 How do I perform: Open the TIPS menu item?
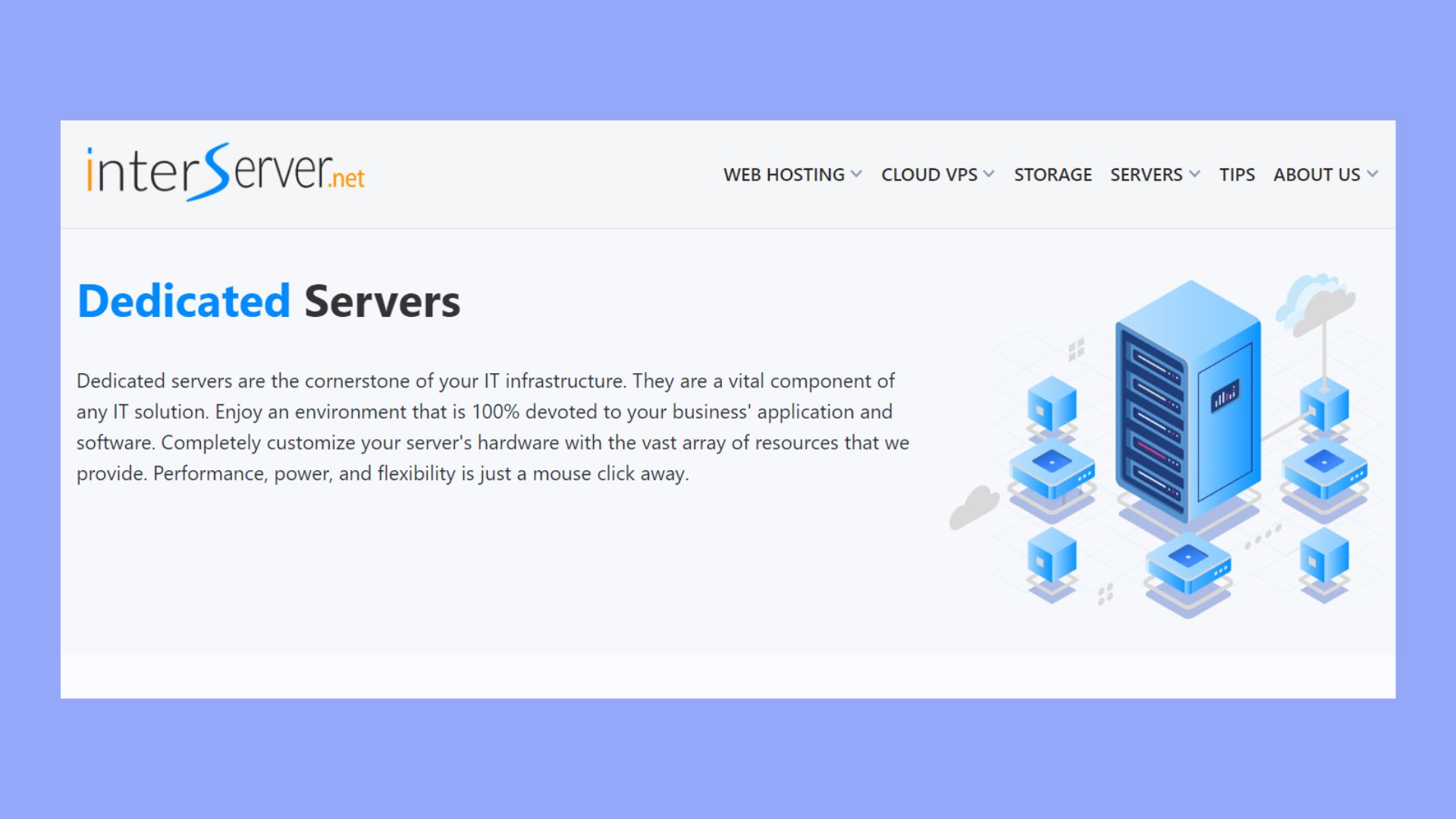pyautogui.click(x=1238, y=174)
